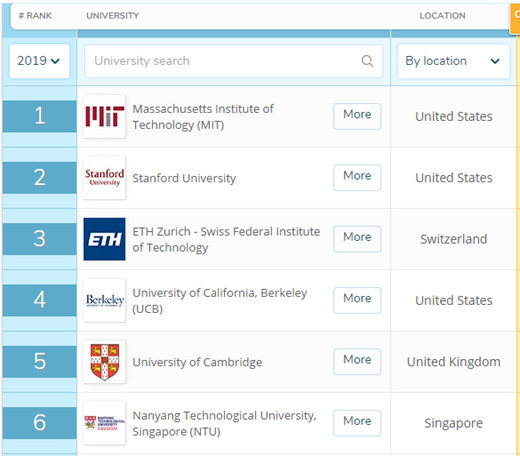Click United States location in Berkeley row

point(454,300)
